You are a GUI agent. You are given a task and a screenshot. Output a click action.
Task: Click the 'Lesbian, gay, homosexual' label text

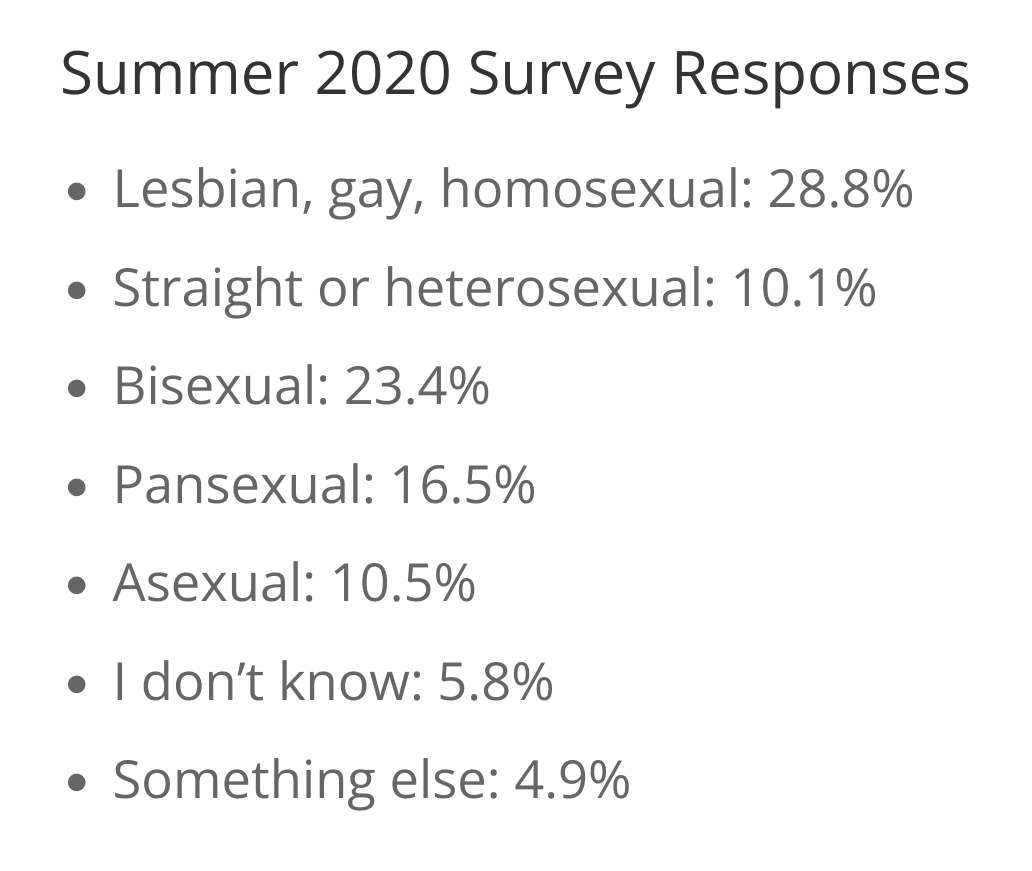(x=431, y=190)
